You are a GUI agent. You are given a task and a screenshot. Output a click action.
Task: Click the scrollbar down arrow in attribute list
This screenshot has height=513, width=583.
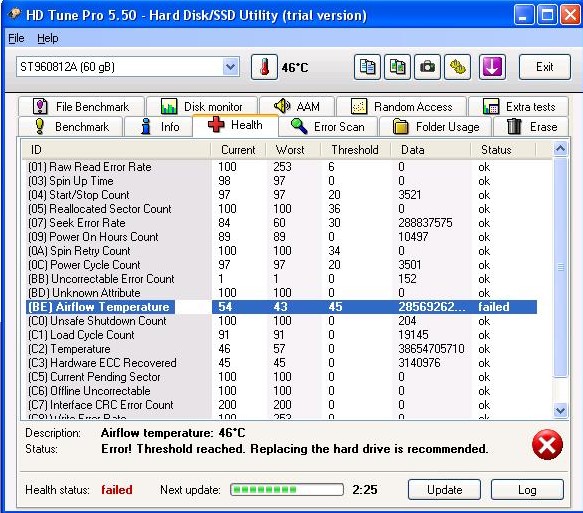[560, 410]
